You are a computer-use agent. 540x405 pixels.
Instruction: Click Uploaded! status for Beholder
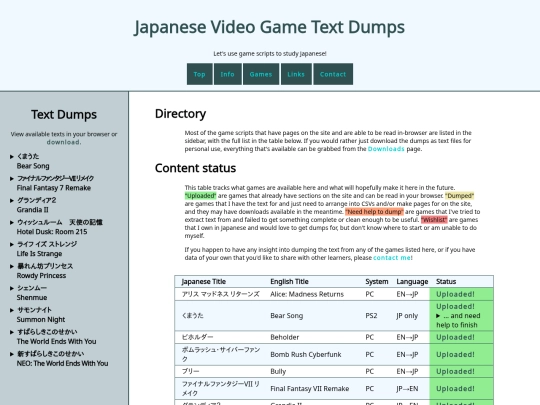click(455, 337)
